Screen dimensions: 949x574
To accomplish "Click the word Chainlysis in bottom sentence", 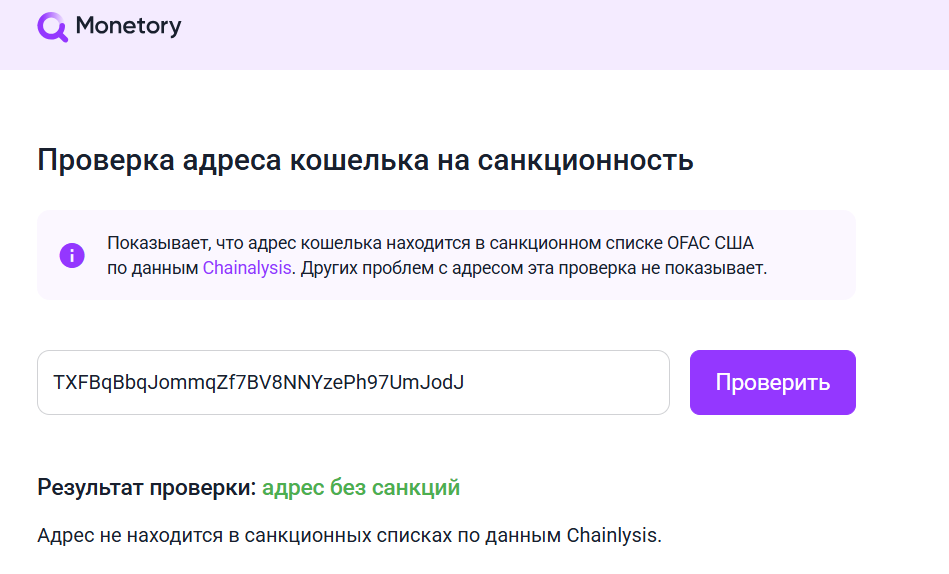I will (612, 535).
